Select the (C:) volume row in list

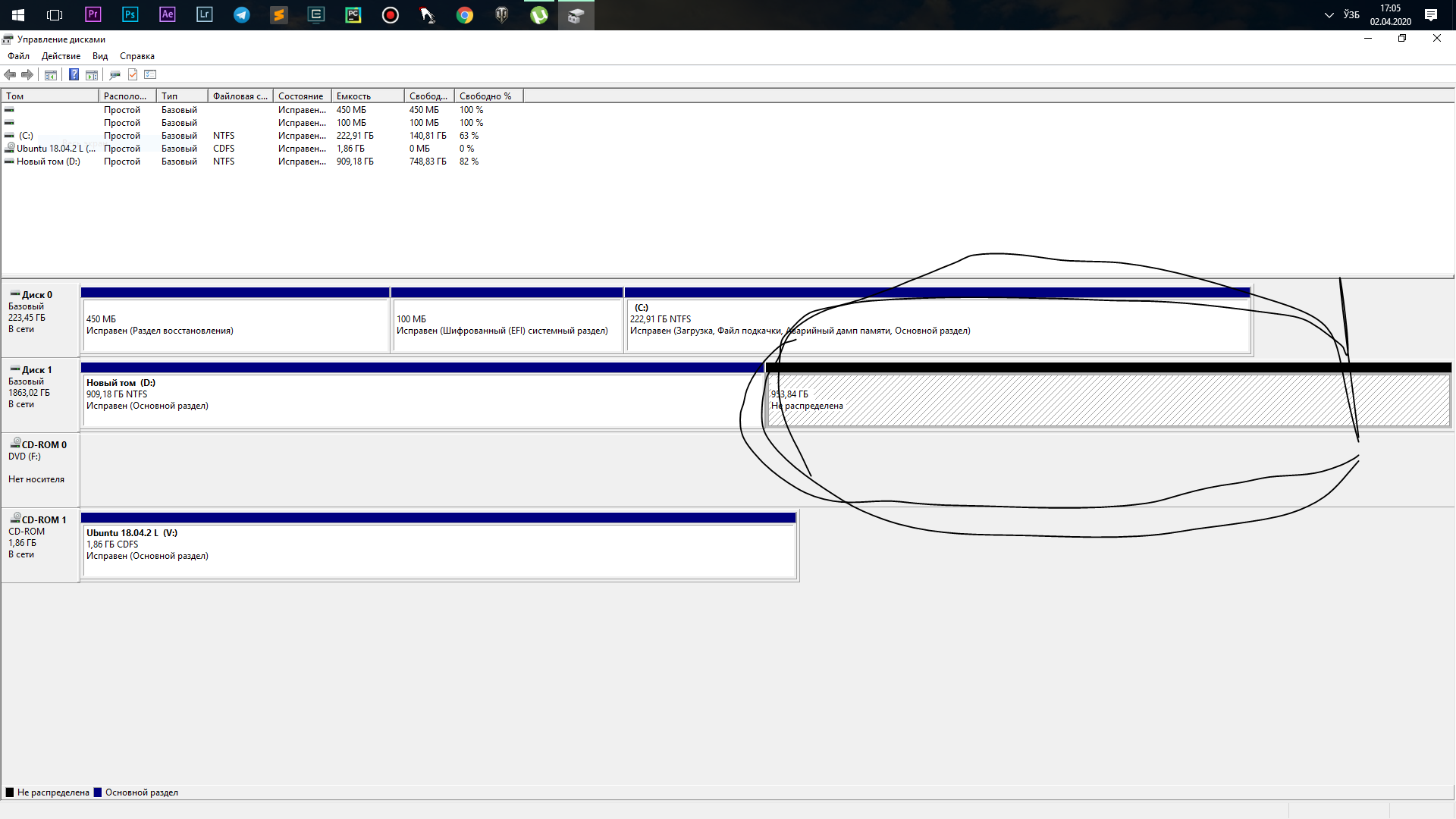coord(262,136)
